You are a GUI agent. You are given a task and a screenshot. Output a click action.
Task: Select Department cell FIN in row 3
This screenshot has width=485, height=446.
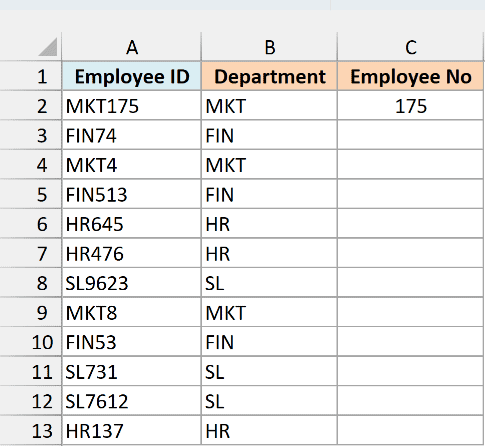(x=269, y=135)
